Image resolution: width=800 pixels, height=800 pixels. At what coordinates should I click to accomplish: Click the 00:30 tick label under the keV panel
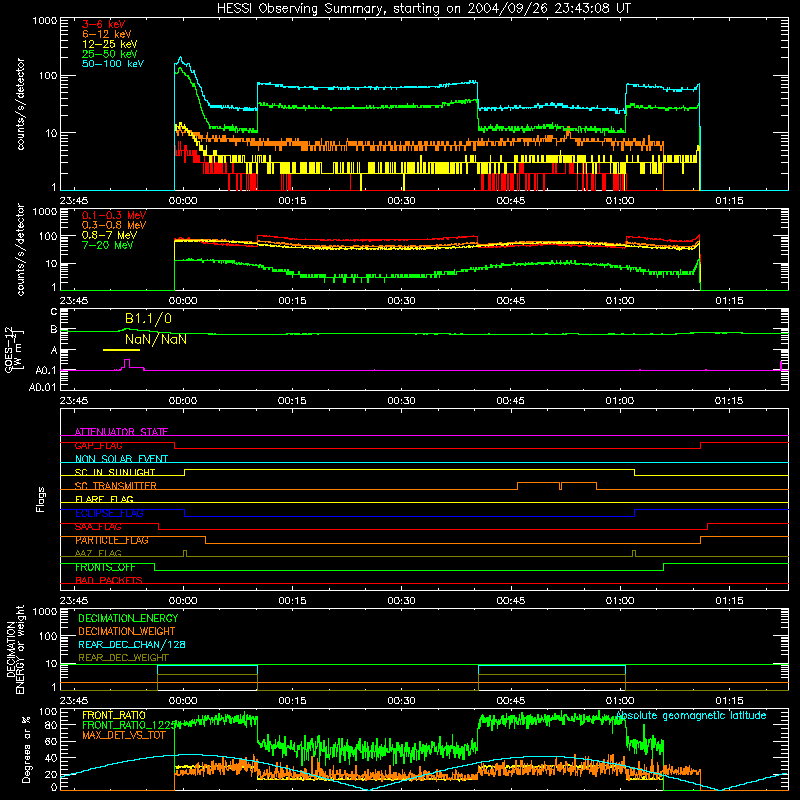(402, 201)
